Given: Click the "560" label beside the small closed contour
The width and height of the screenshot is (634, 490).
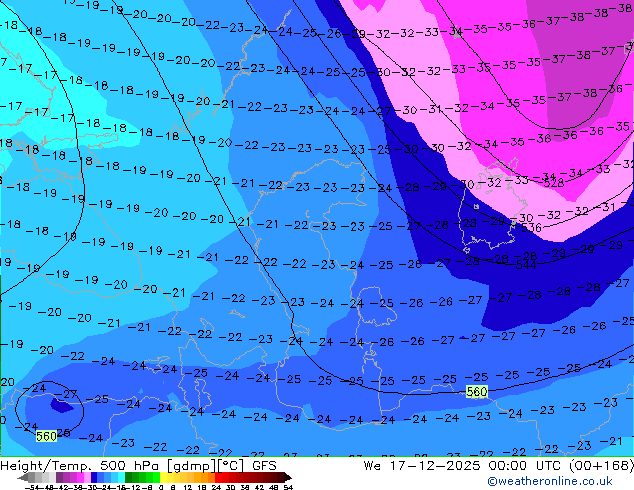Looking at the screenshot, I should tap(46, 436).
